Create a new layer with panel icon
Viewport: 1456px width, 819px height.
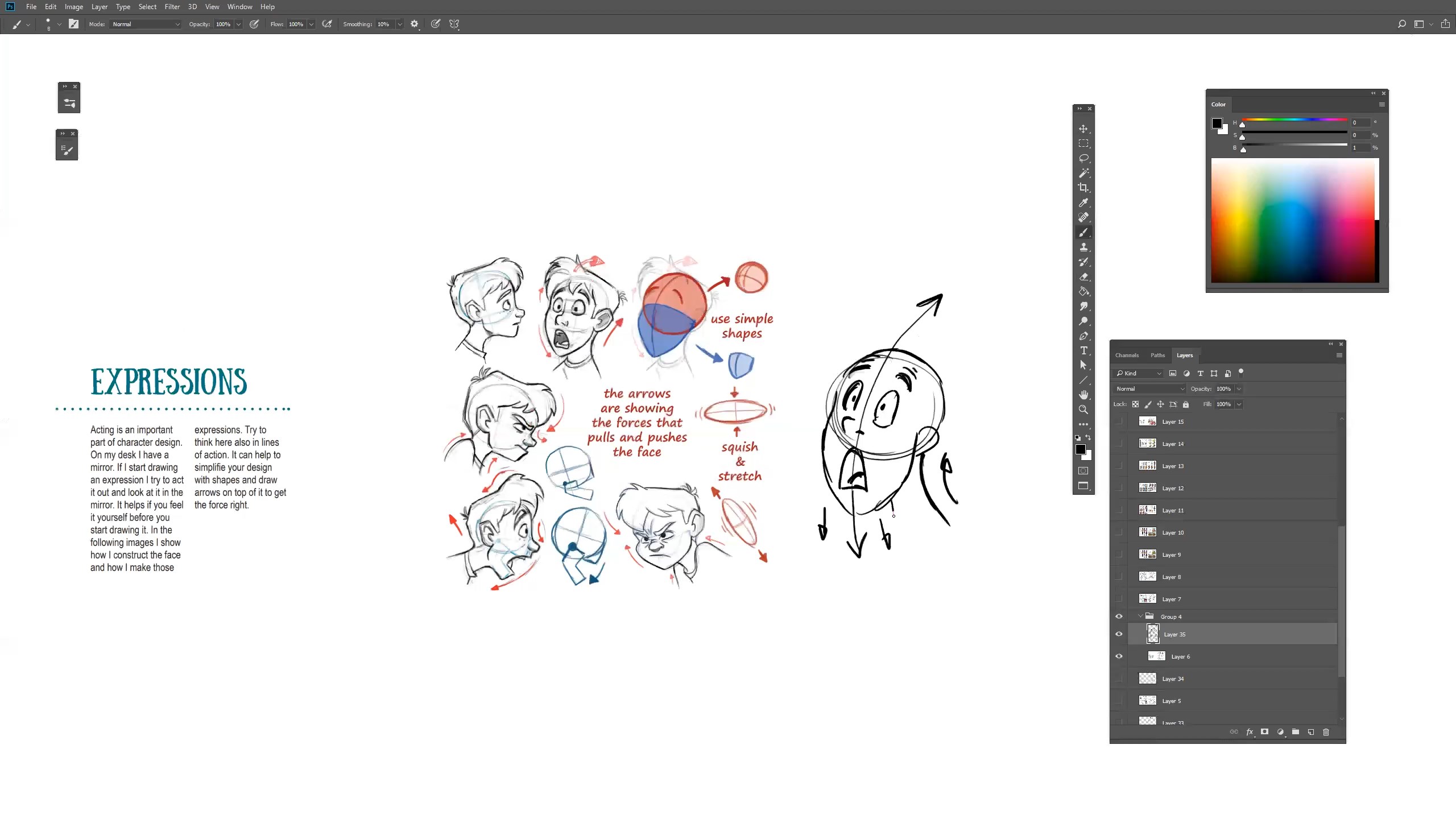coord(1310,732)
